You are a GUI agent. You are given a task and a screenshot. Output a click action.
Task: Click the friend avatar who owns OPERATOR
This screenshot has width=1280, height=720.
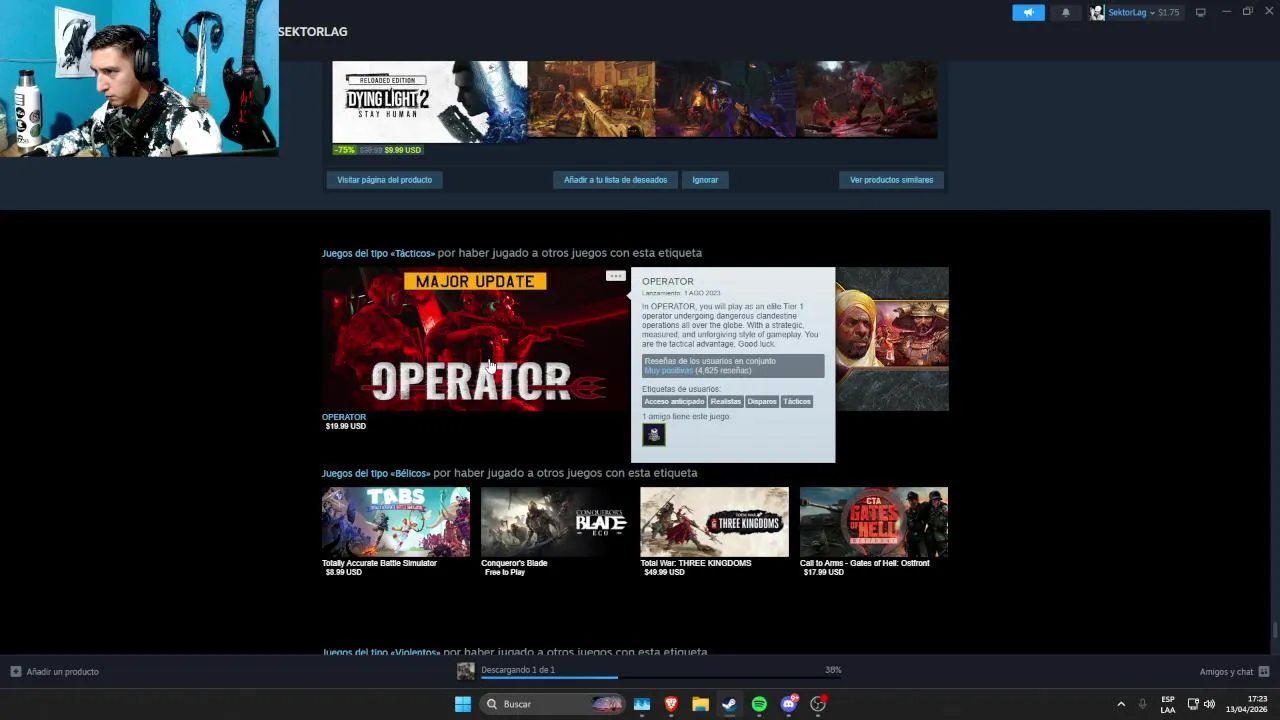[x=654, y=434]
